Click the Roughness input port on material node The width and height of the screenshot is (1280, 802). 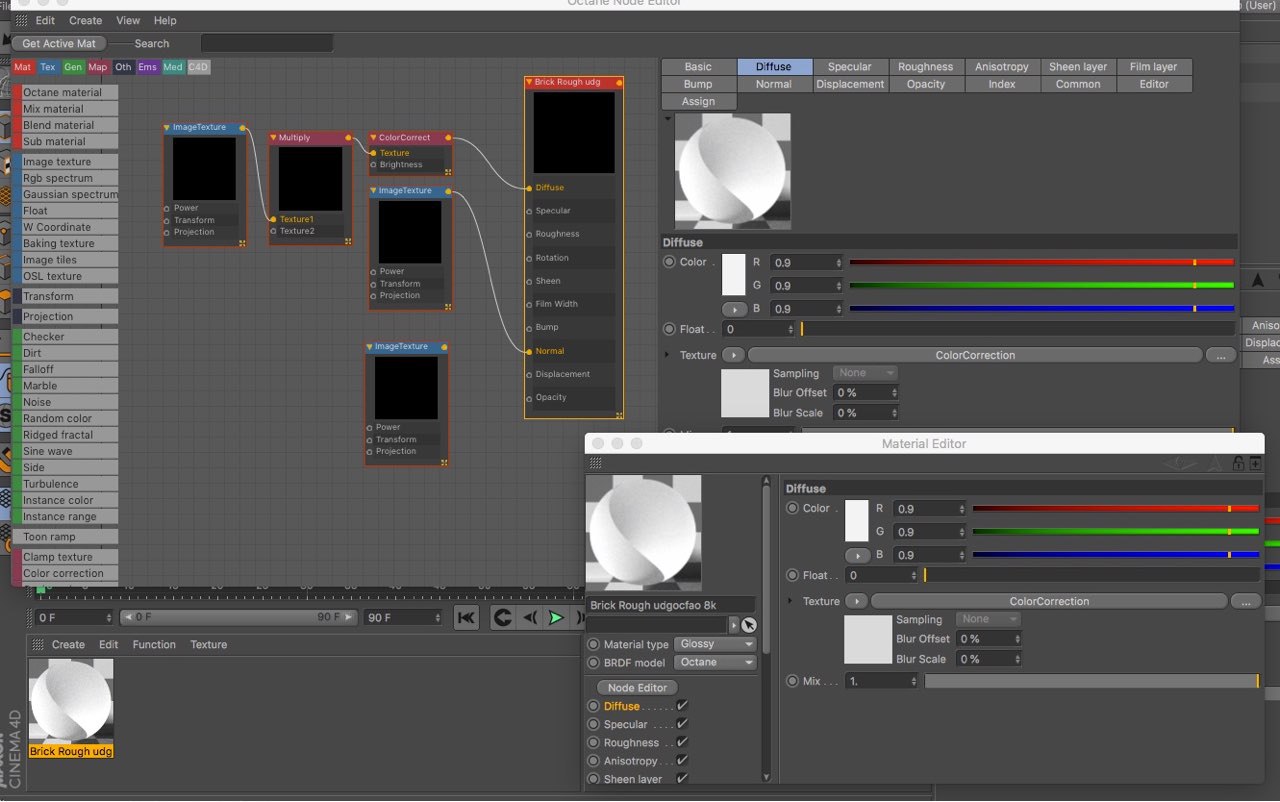click(529, 234)
